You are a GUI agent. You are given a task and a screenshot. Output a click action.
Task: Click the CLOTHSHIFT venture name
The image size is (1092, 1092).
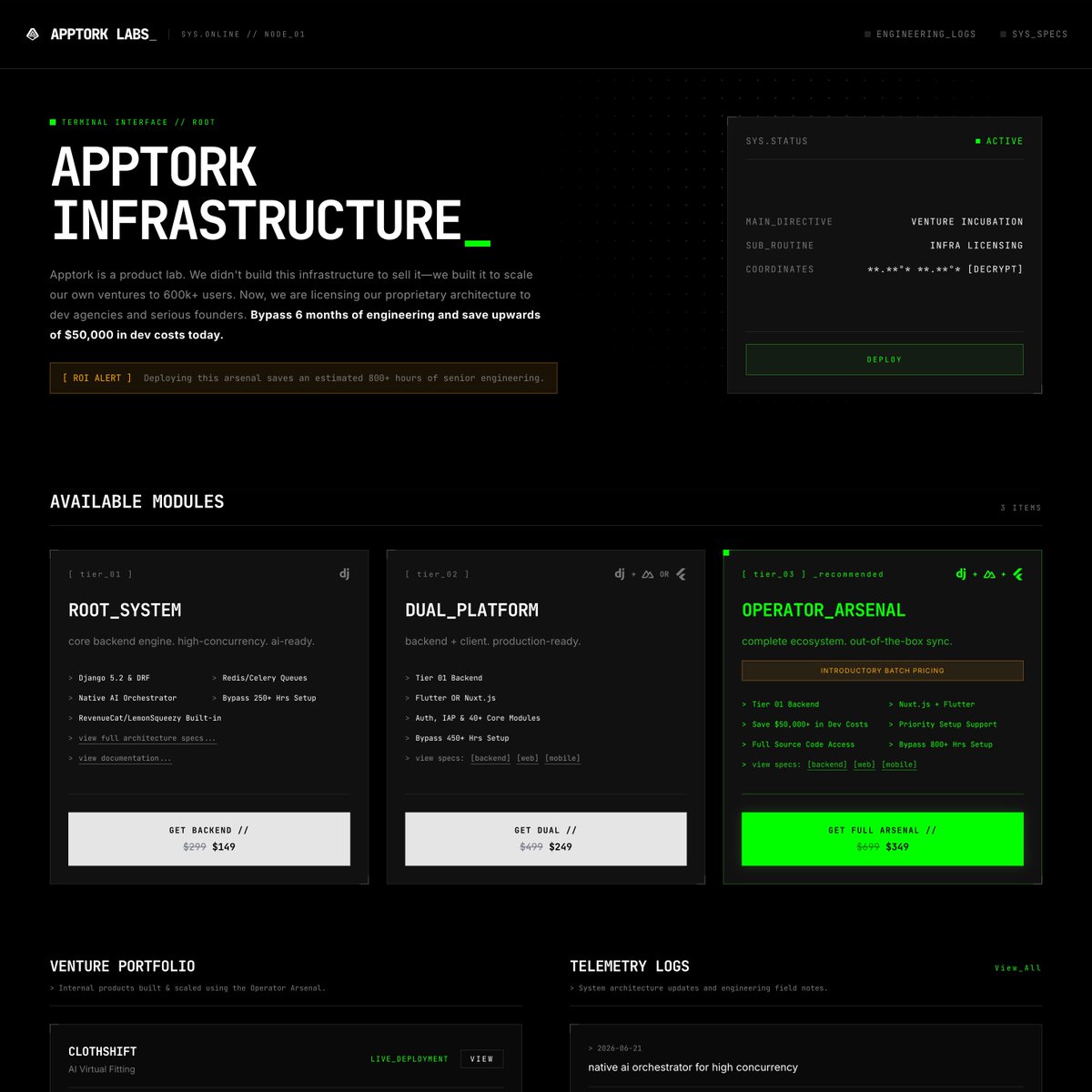(x=103, y=1051)
